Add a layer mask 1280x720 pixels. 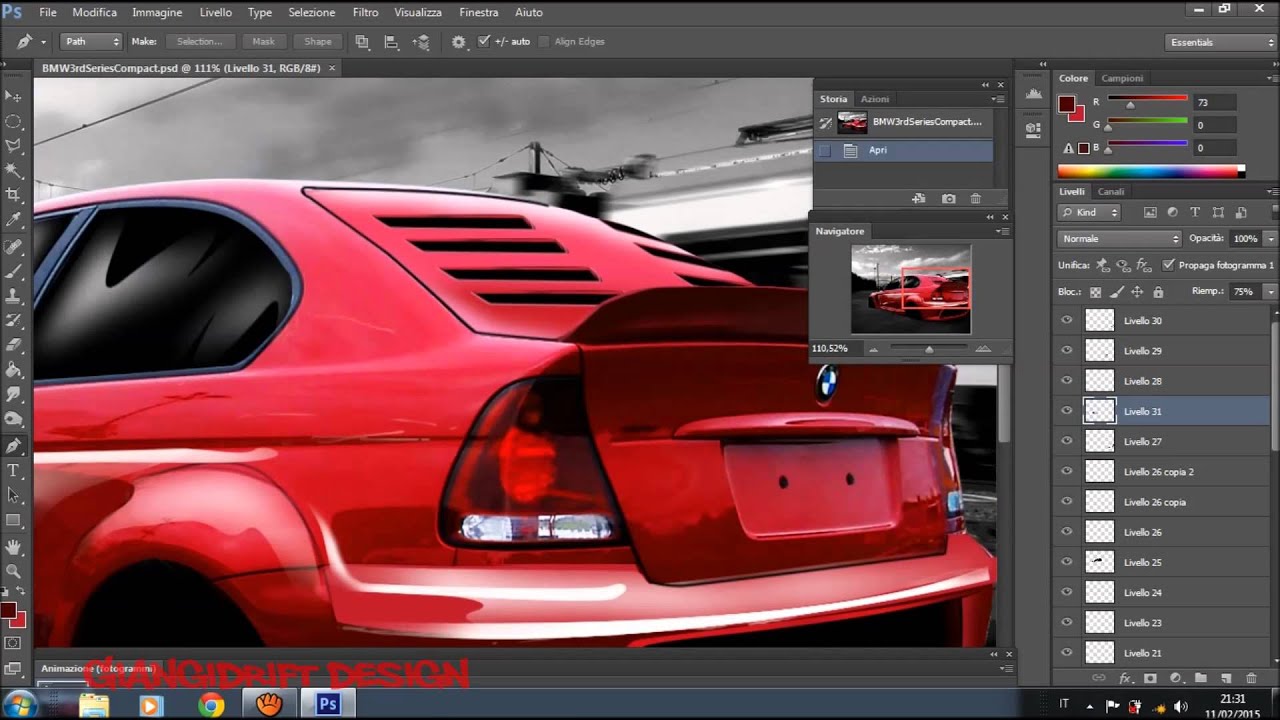coord(1150,678)
